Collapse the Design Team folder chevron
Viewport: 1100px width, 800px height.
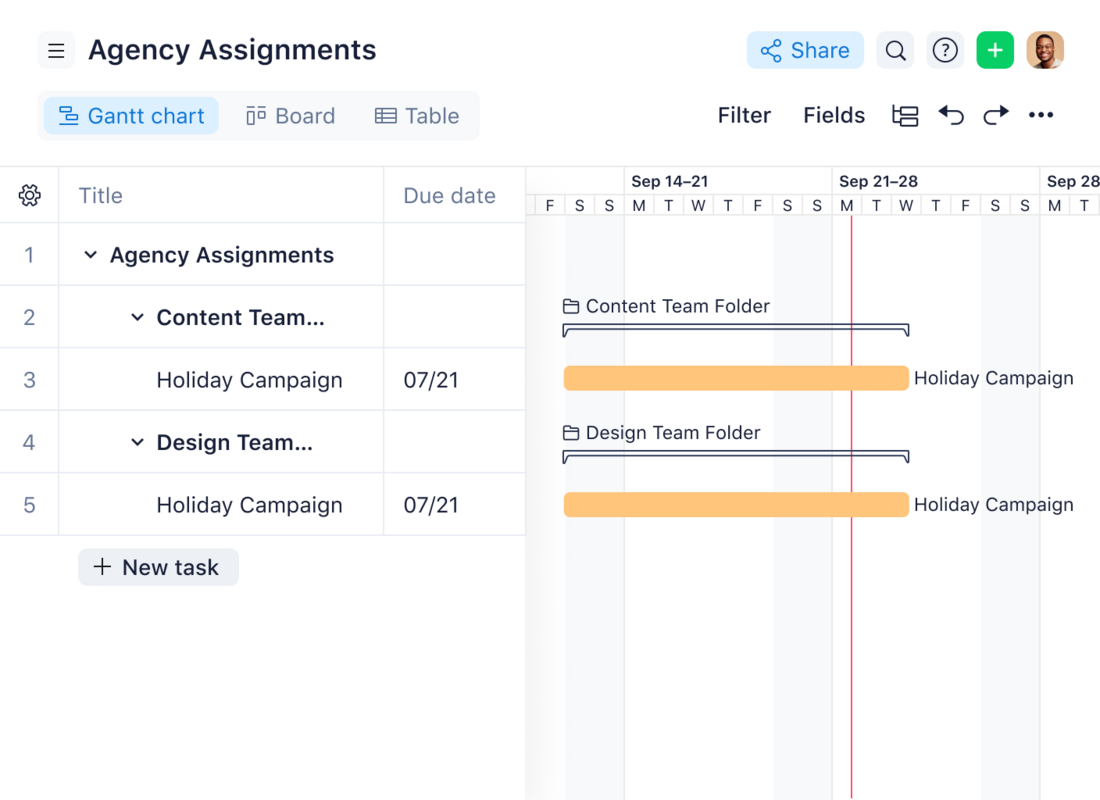click(x=137, y=442)
